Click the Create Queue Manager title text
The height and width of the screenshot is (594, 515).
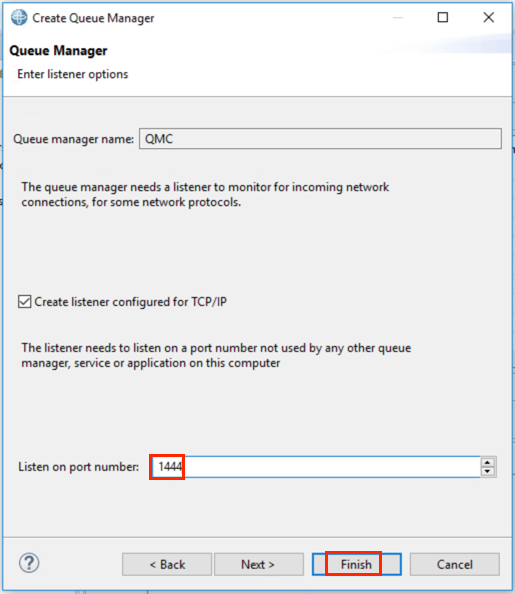(93, 18)
